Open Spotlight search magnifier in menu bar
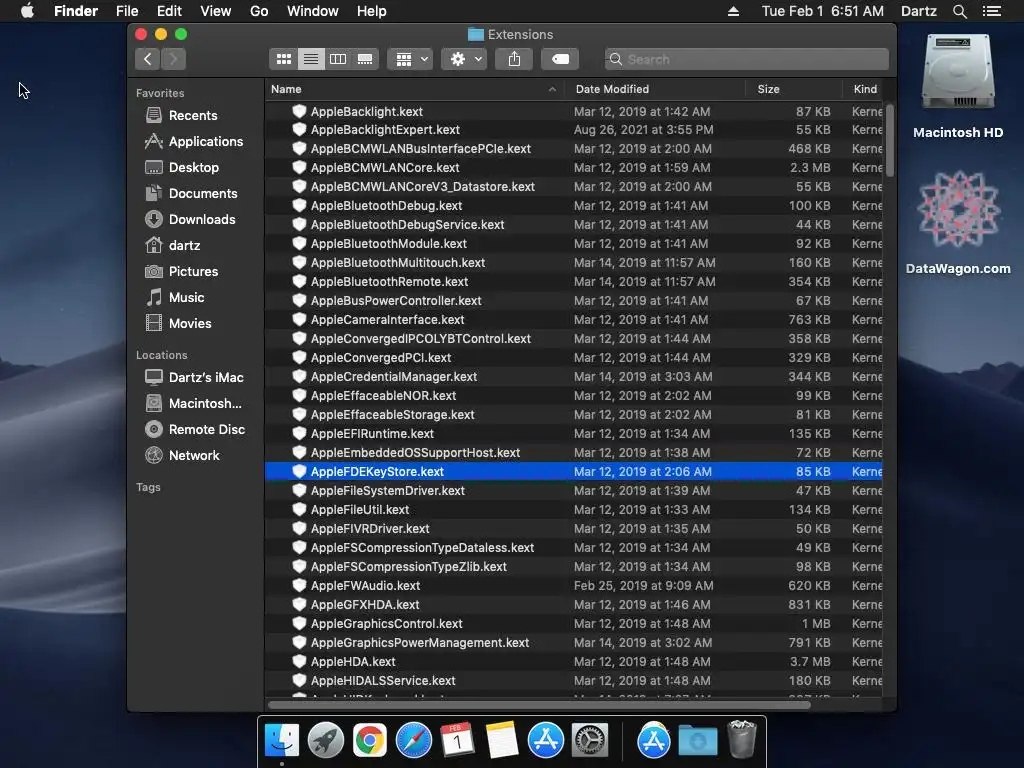Viewport: 1024px width, 768px height. (x=960, y=11)
